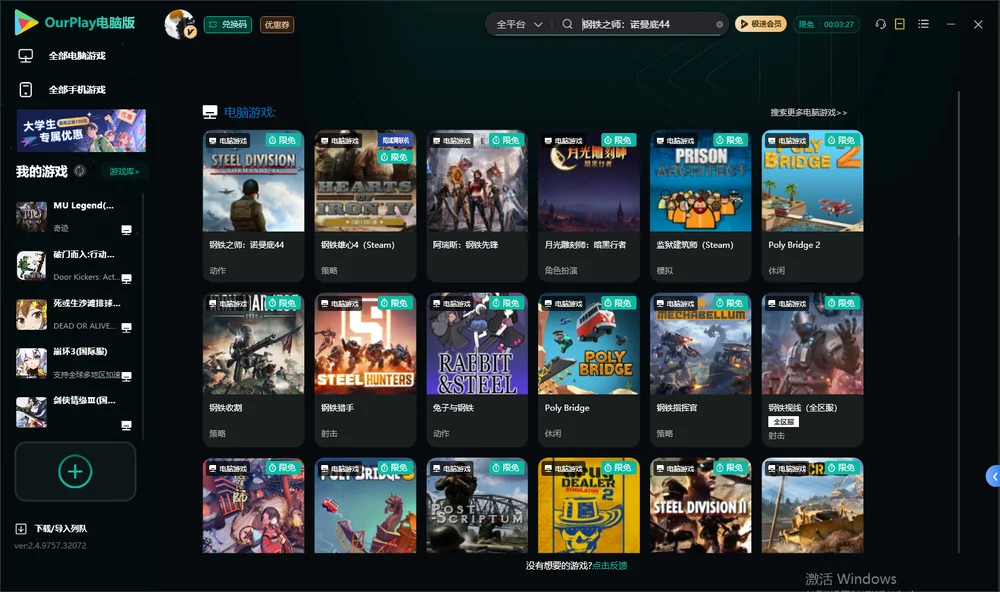Open Hearts of Iron IV 钢铁雄心4 card
The height and width of the screenshot is (592, 1000).
click(365, 206)
